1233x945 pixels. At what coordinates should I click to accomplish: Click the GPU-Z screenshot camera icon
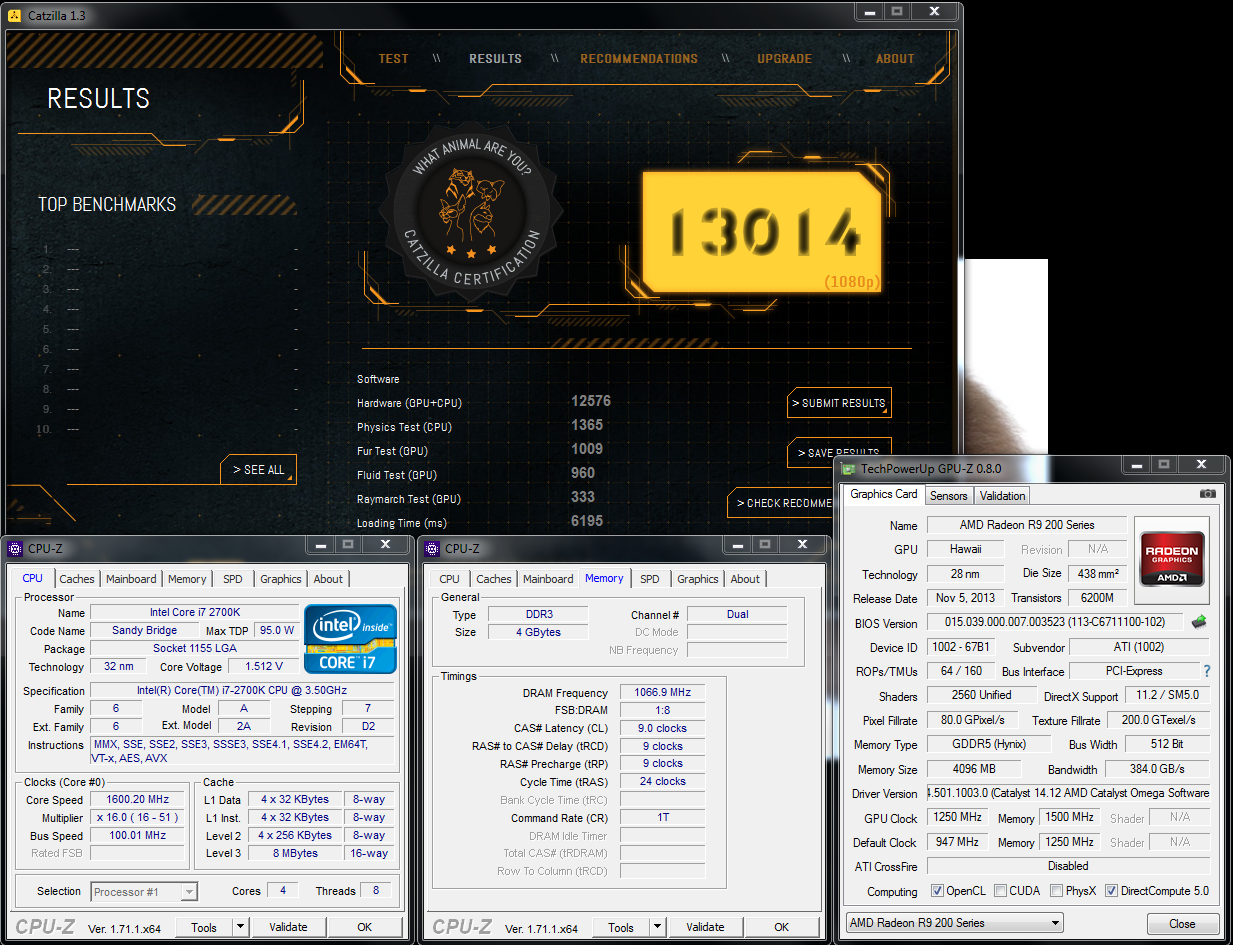point(1208,494)
